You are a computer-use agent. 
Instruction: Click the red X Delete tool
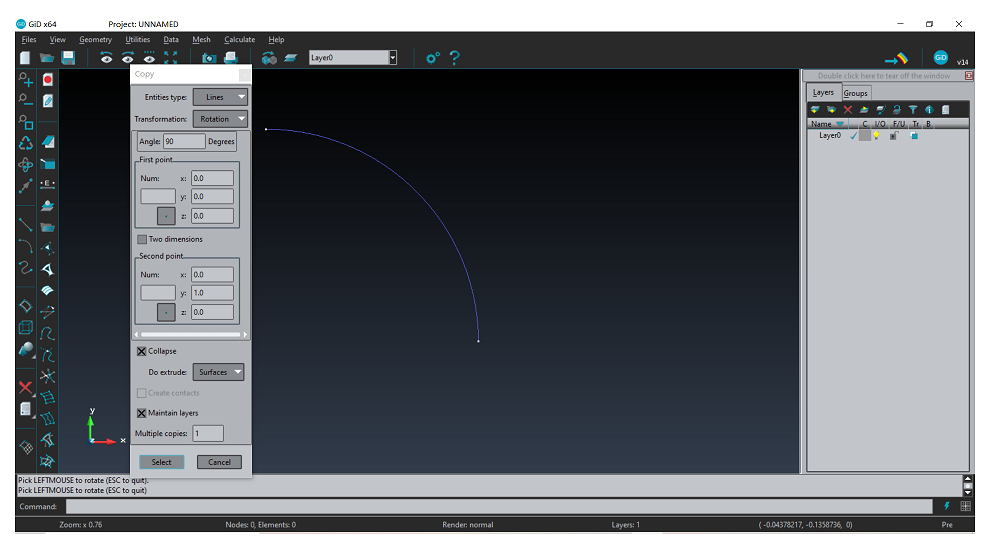pos(25,387)
